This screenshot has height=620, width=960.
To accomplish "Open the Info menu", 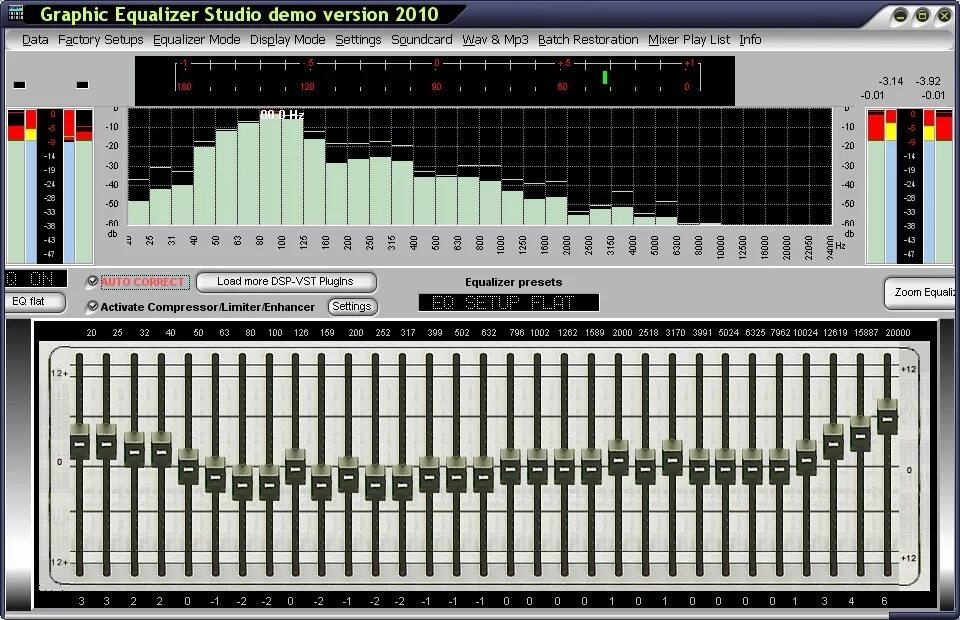I will [x=750, y=40].
